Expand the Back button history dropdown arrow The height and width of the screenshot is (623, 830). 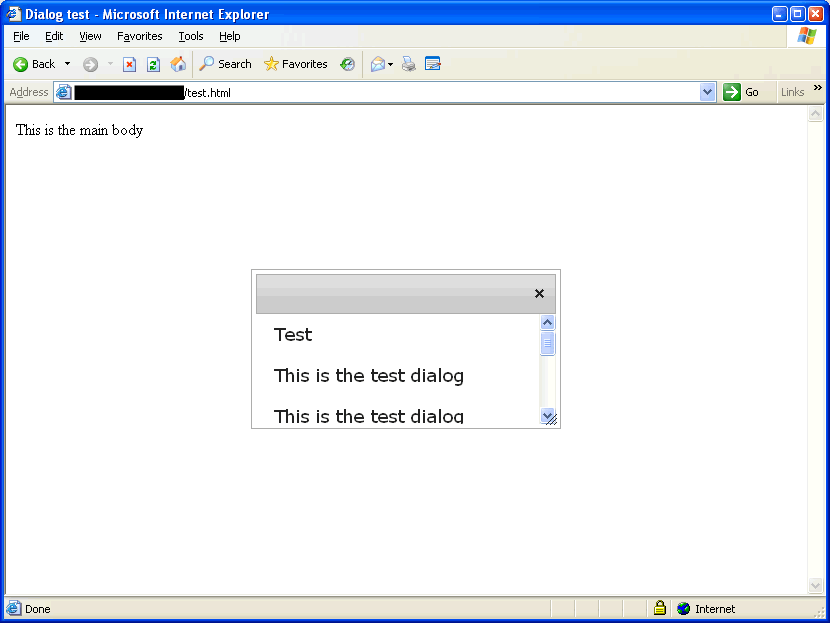pyautogui.click(x=67, y=64)
